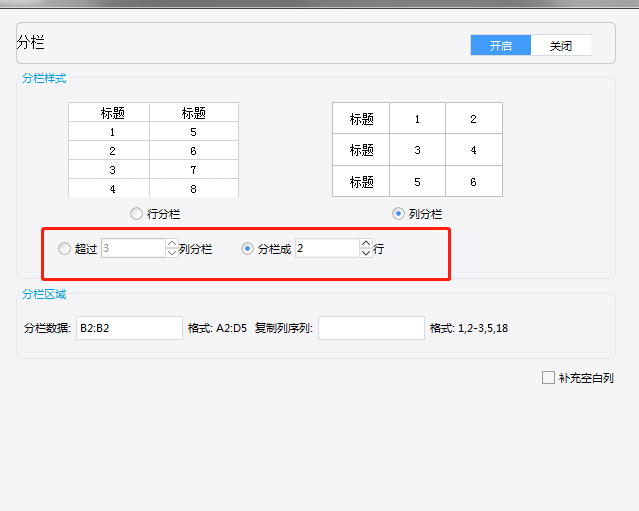
Task: Click the 分栏区域 section label
Action: [x=44, y=294]
